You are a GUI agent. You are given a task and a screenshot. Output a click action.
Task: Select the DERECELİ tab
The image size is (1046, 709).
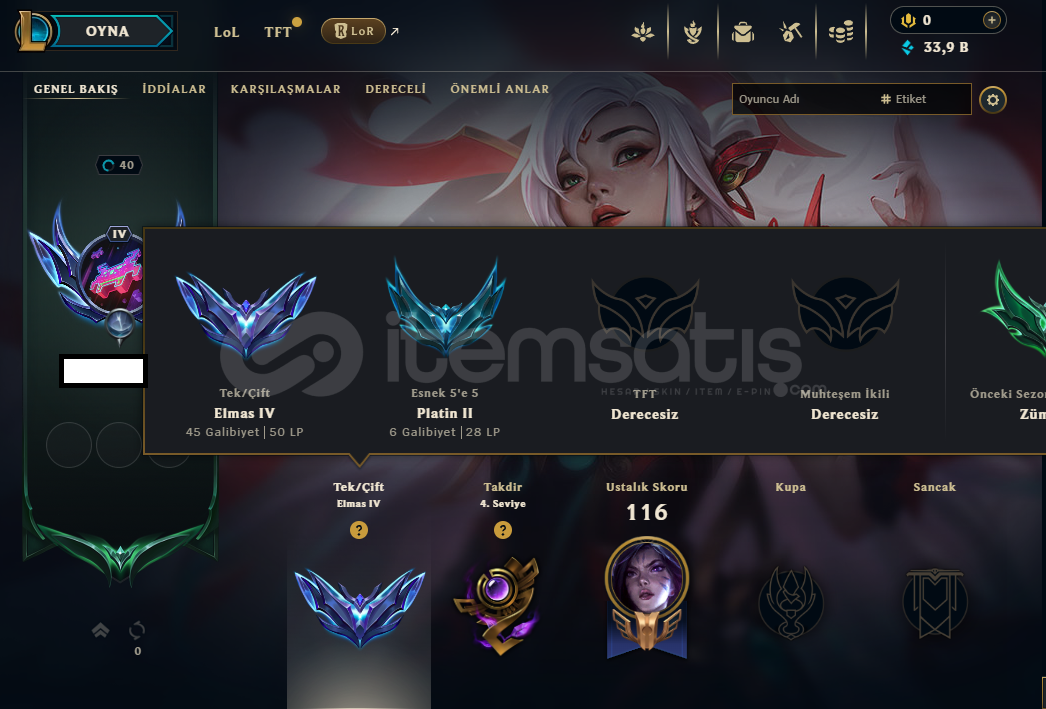[x=396, y=89]
